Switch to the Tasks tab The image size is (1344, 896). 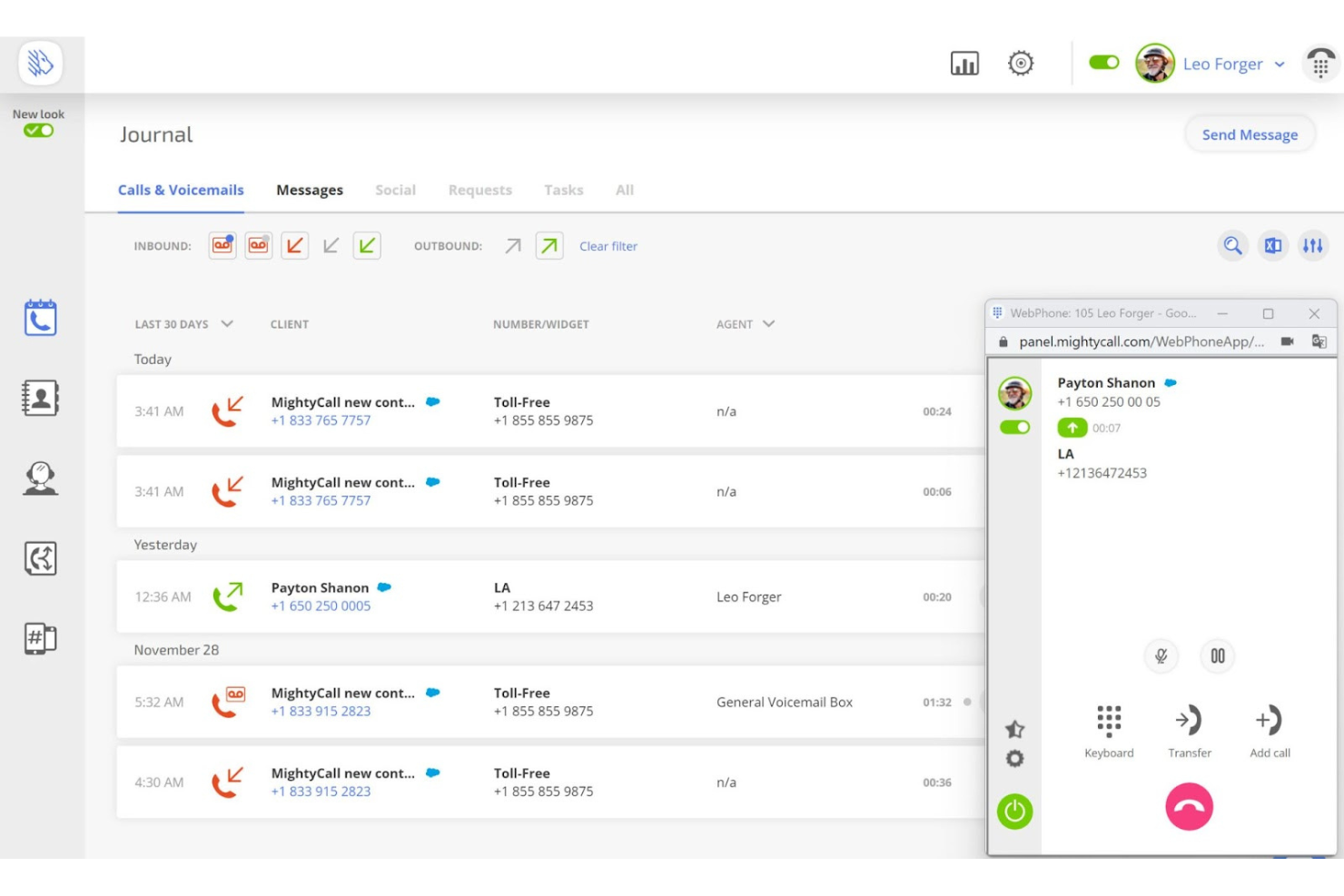pyautogui.click(x=563, y=190)
